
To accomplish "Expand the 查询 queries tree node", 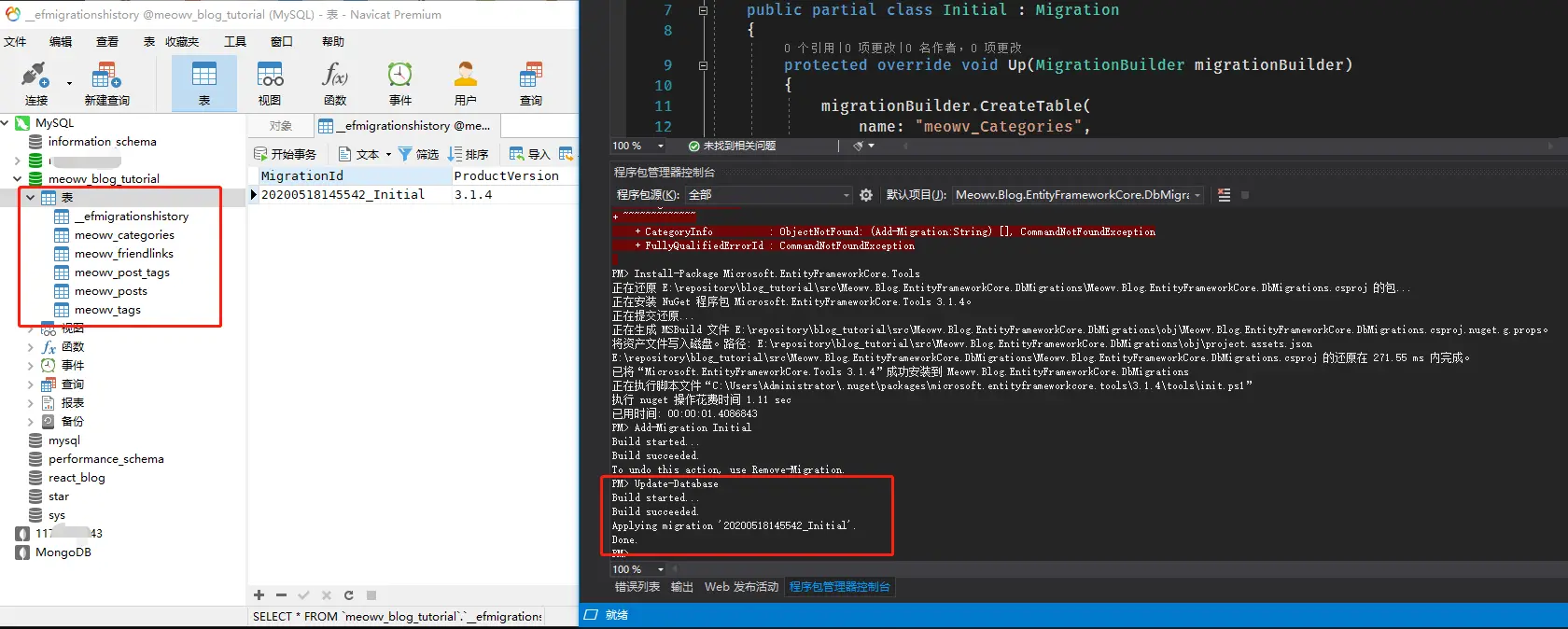I will pyautogui.click(x=31, y=384).
